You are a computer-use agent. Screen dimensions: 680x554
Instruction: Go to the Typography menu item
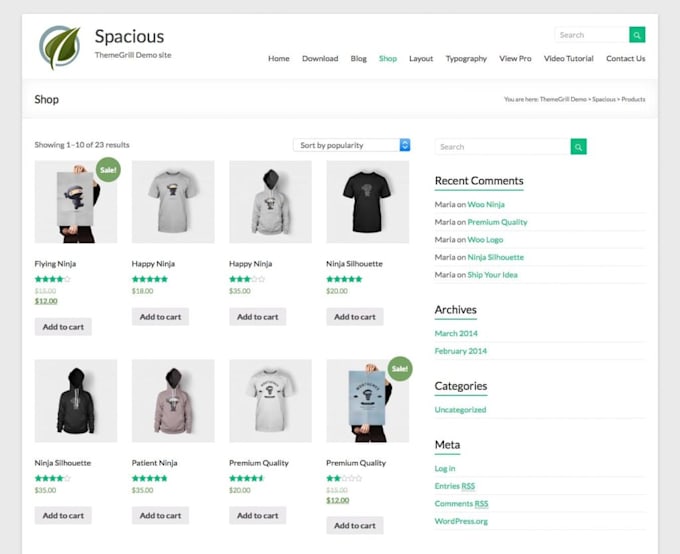(x=466, y=59)
